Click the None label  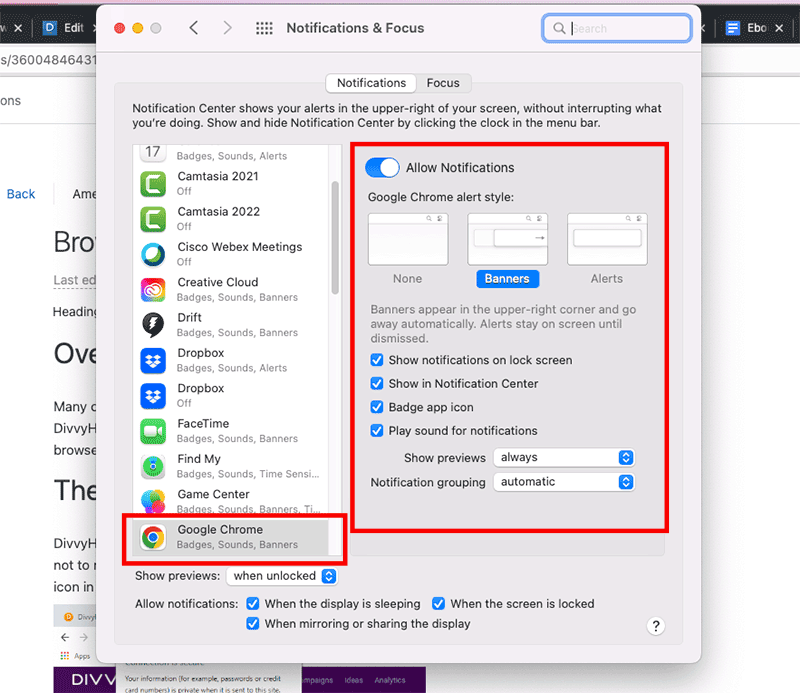click(407, 279)
